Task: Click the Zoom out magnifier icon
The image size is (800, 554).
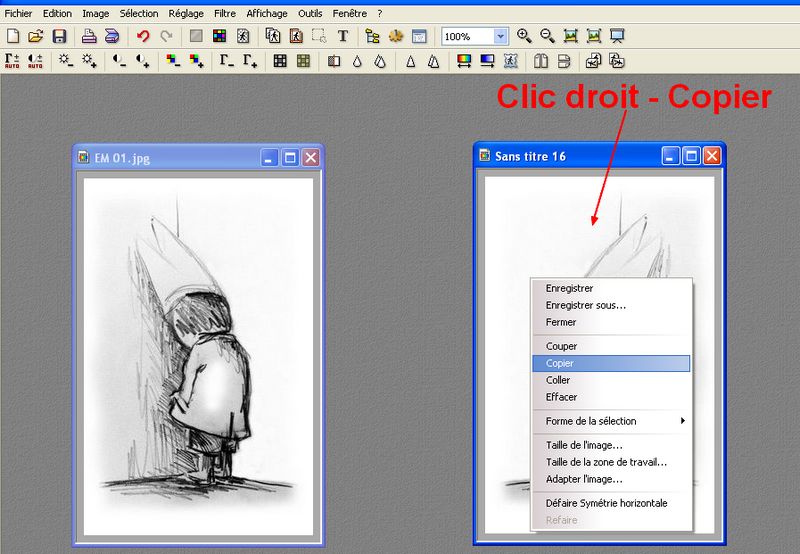Action: pyautogui.click(x=547, y=36)
